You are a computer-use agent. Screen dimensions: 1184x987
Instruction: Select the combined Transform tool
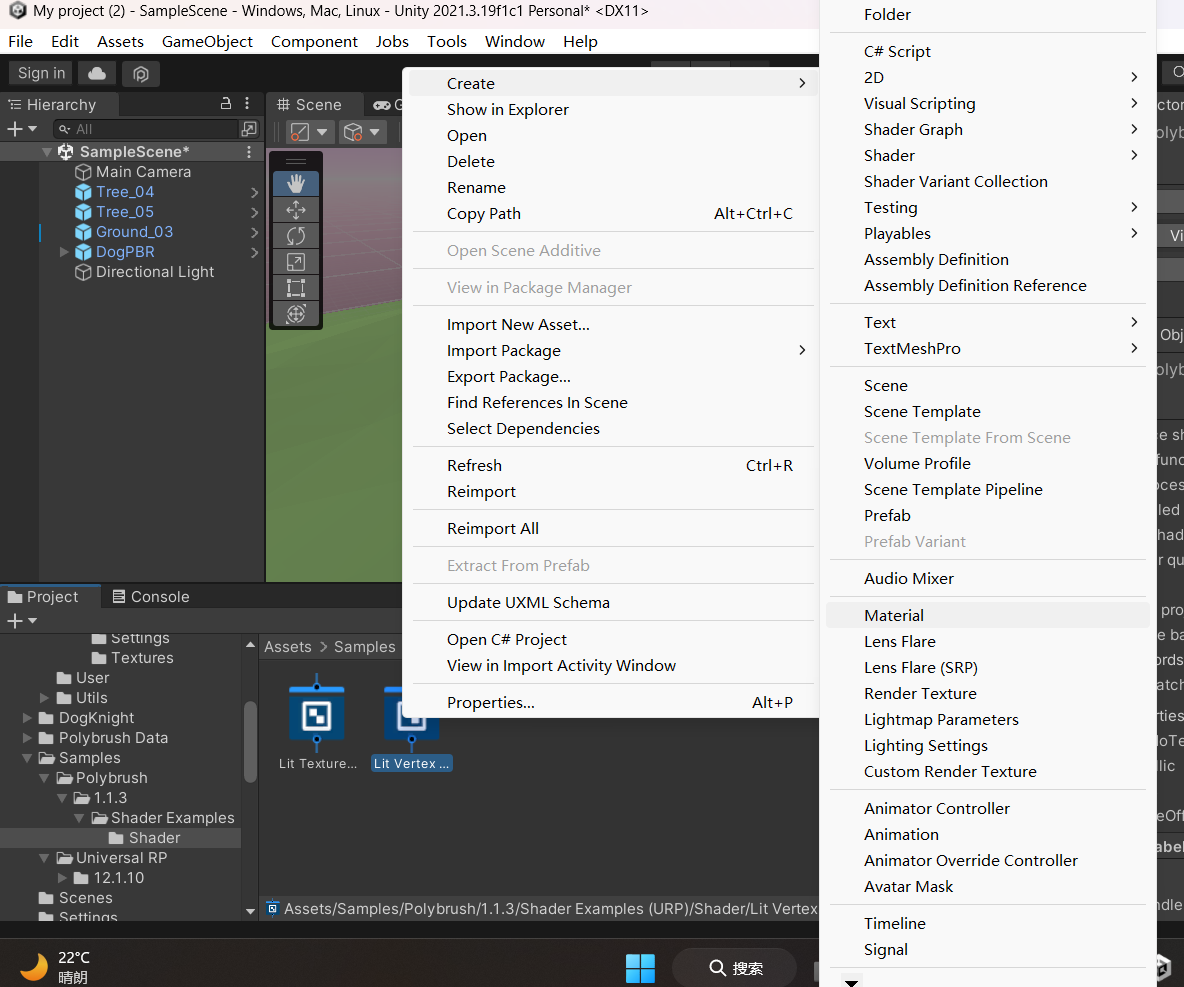pos(296,314)
